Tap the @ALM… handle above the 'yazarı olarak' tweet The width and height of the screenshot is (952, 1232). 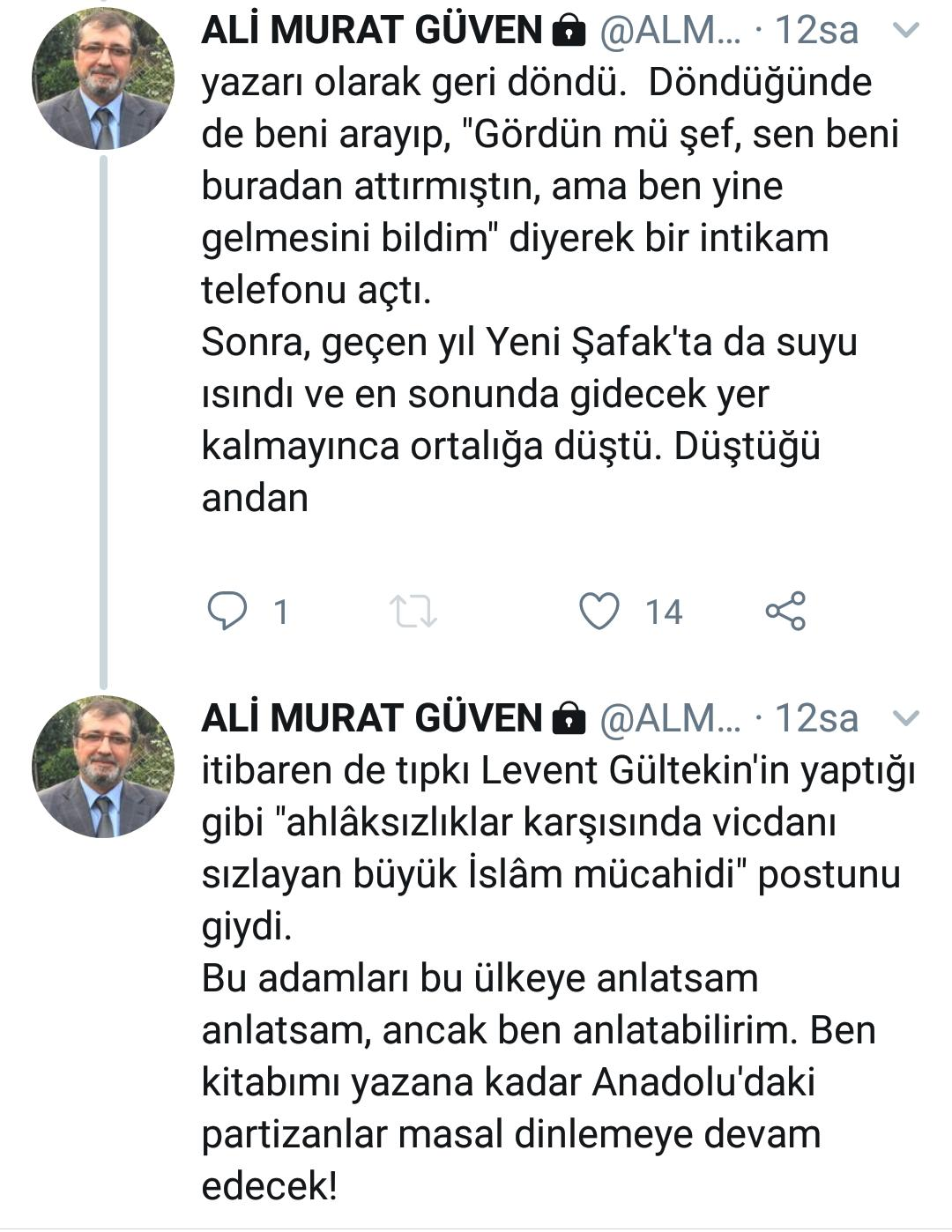click(x=671, y=31)
